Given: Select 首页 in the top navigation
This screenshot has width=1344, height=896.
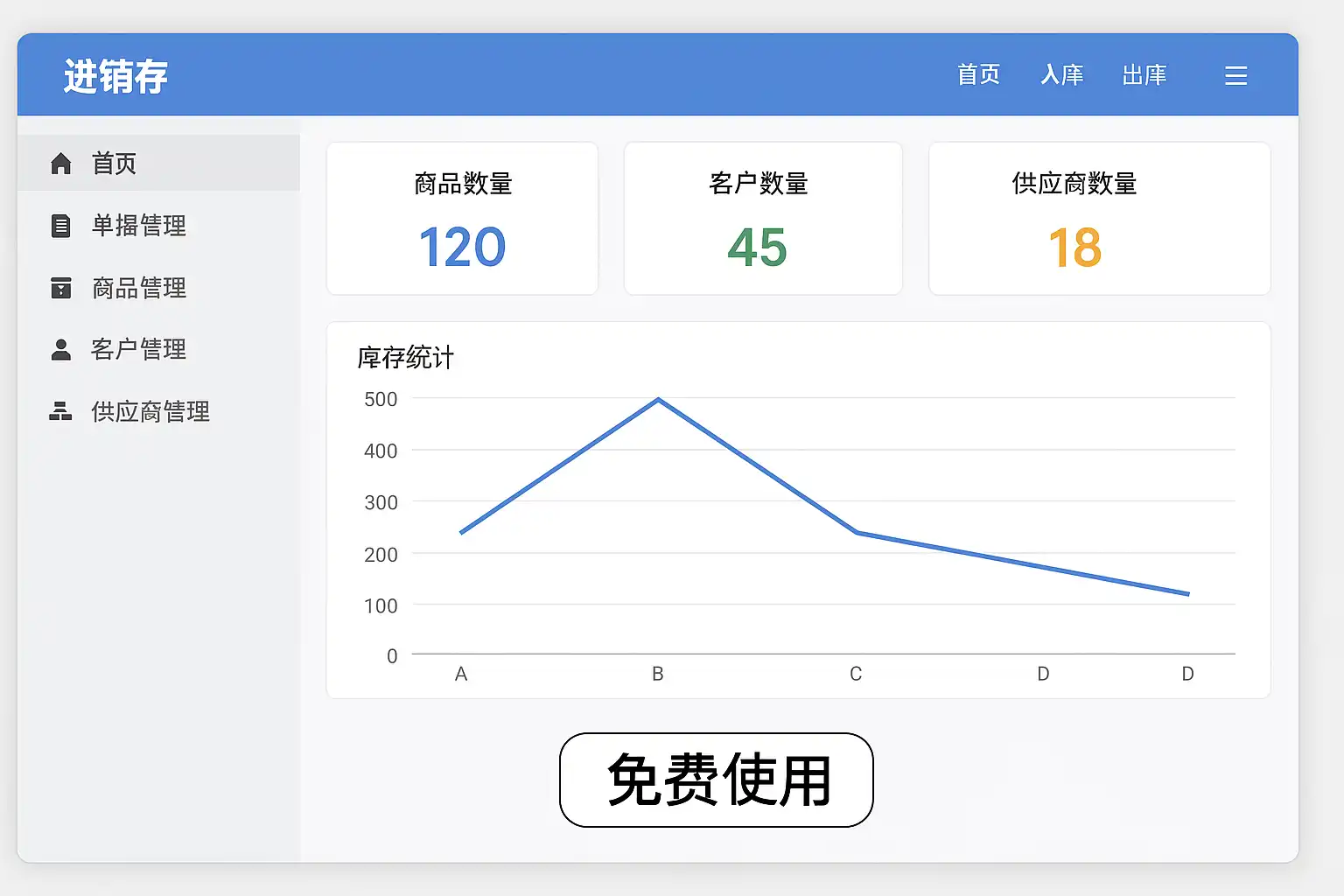Looking at the screenshot, I should click(978, 75).
